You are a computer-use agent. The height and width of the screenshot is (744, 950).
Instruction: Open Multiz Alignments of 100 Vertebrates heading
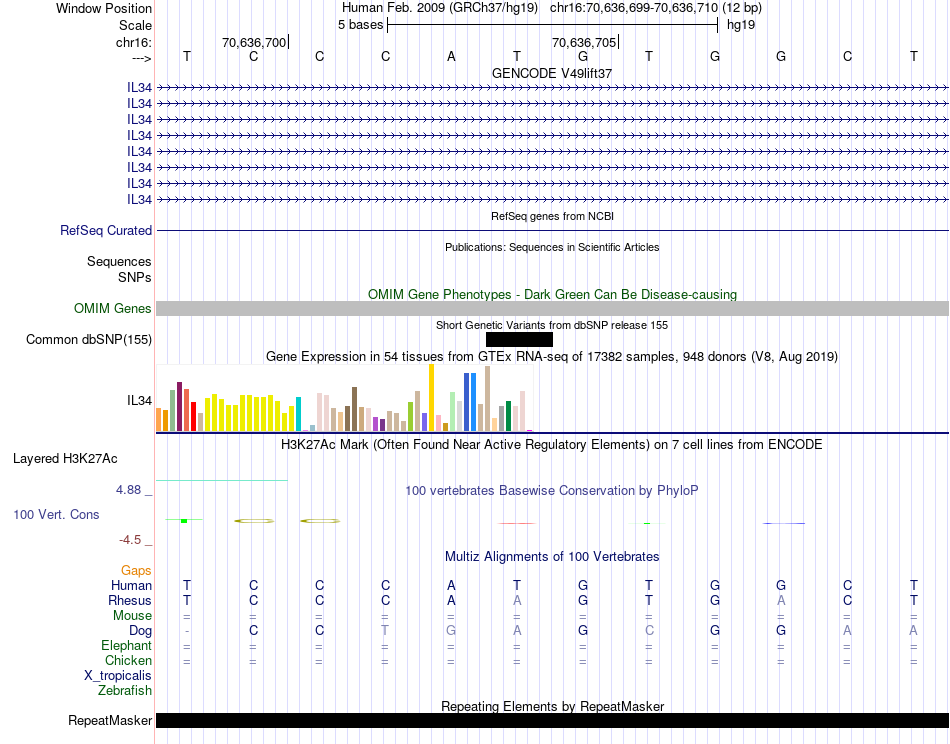[x=552, y=556]
